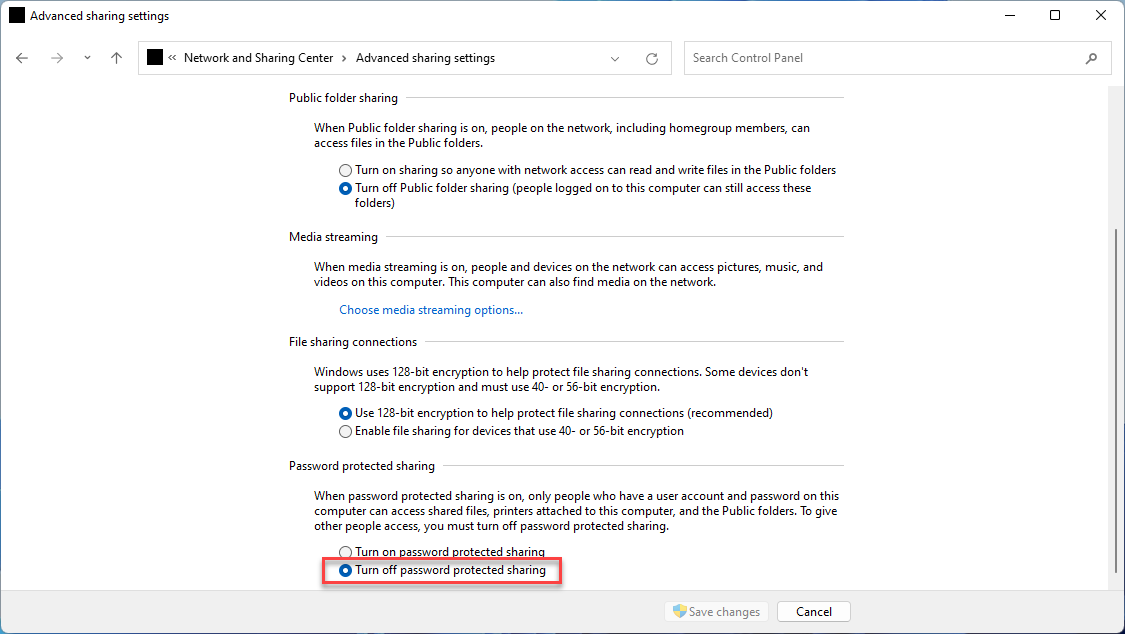
Task: Click the Media streaming heading
Action: point(333,237)
